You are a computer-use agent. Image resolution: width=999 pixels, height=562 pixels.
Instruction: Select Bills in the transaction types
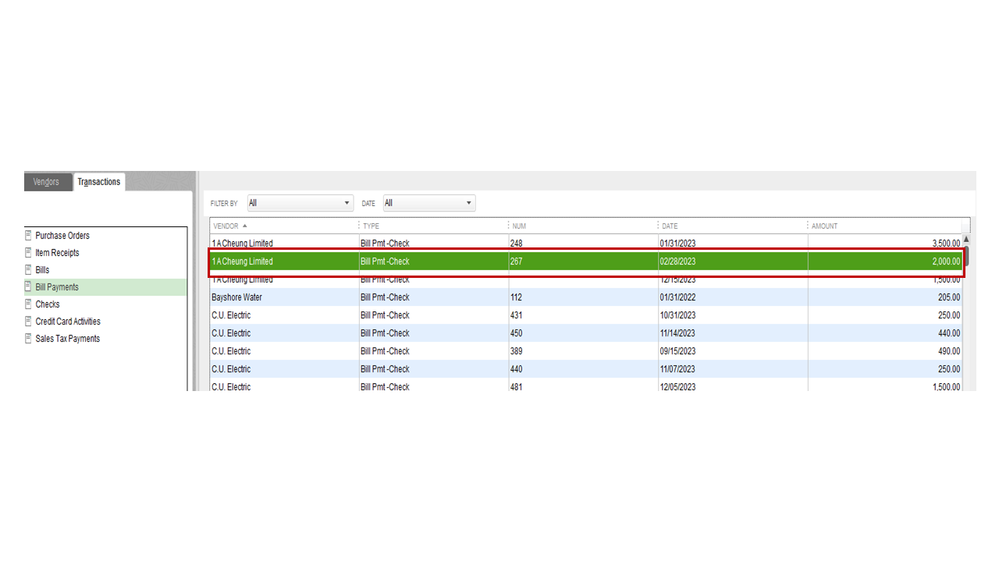tap(42, 270)
